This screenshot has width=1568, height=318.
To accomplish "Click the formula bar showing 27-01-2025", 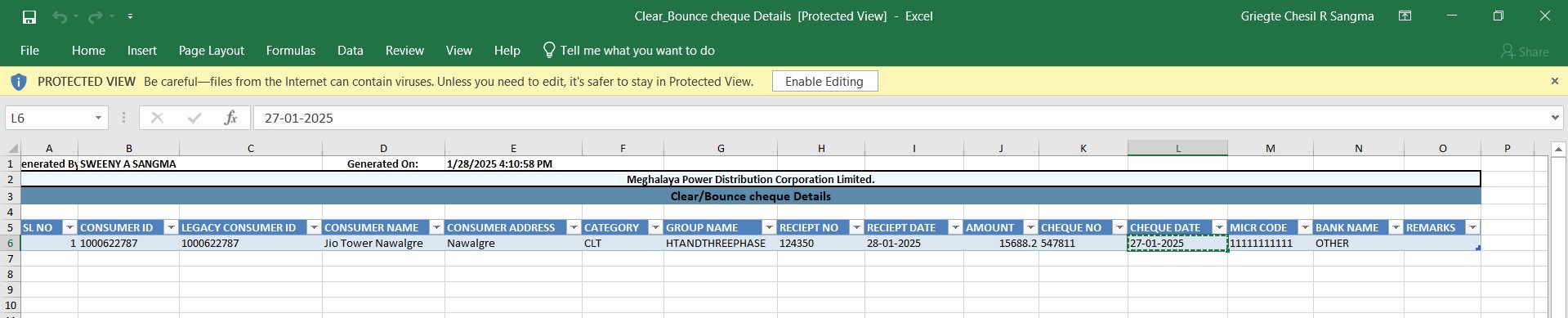I will [x=899, y=118].
